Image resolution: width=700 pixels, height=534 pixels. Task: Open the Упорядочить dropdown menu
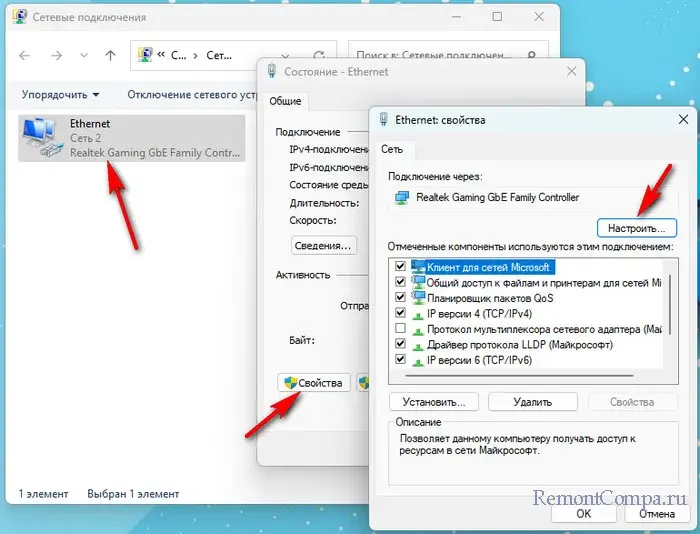pos(60,95)
